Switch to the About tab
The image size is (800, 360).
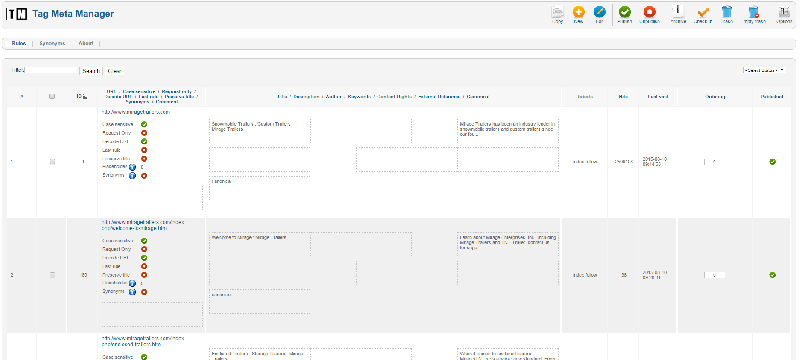[x=86, y=43]
